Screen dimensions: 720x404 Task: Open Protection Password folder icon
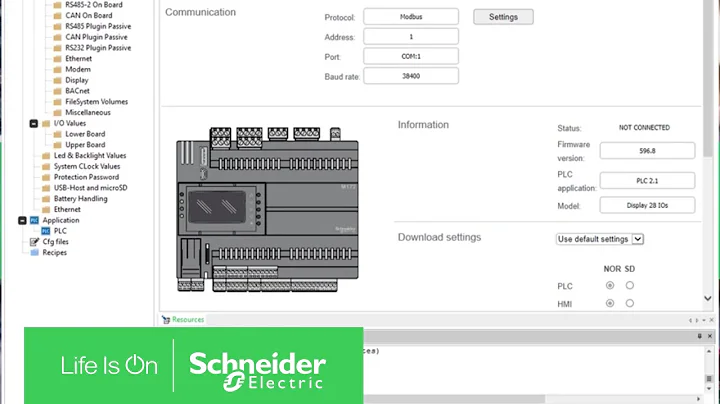(46, 177)
